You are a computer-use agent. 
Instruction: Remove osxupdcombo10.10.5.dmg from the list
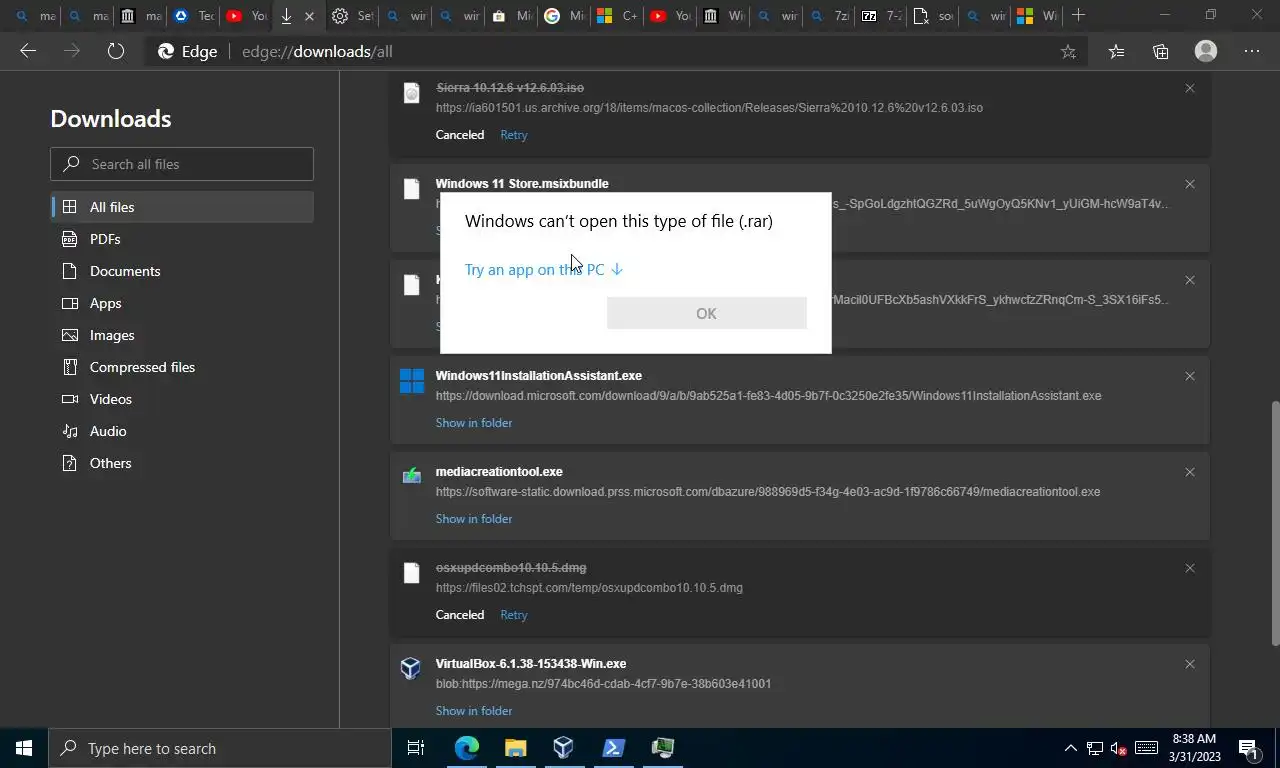click(x=1190, y=568)
